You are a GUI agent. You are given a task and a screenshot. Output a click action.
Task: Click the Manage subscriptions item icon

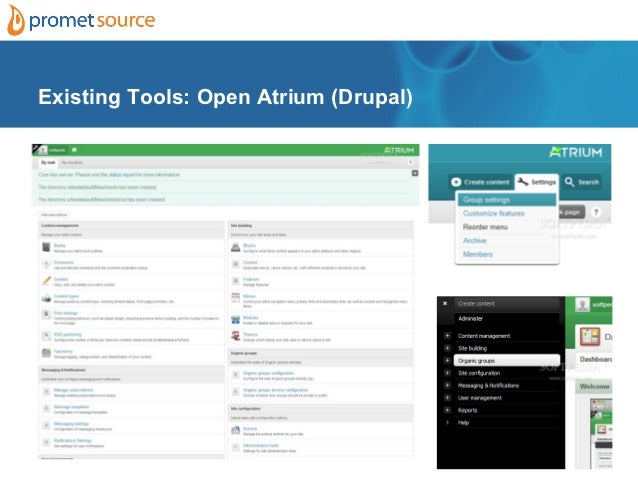point(46,392)
